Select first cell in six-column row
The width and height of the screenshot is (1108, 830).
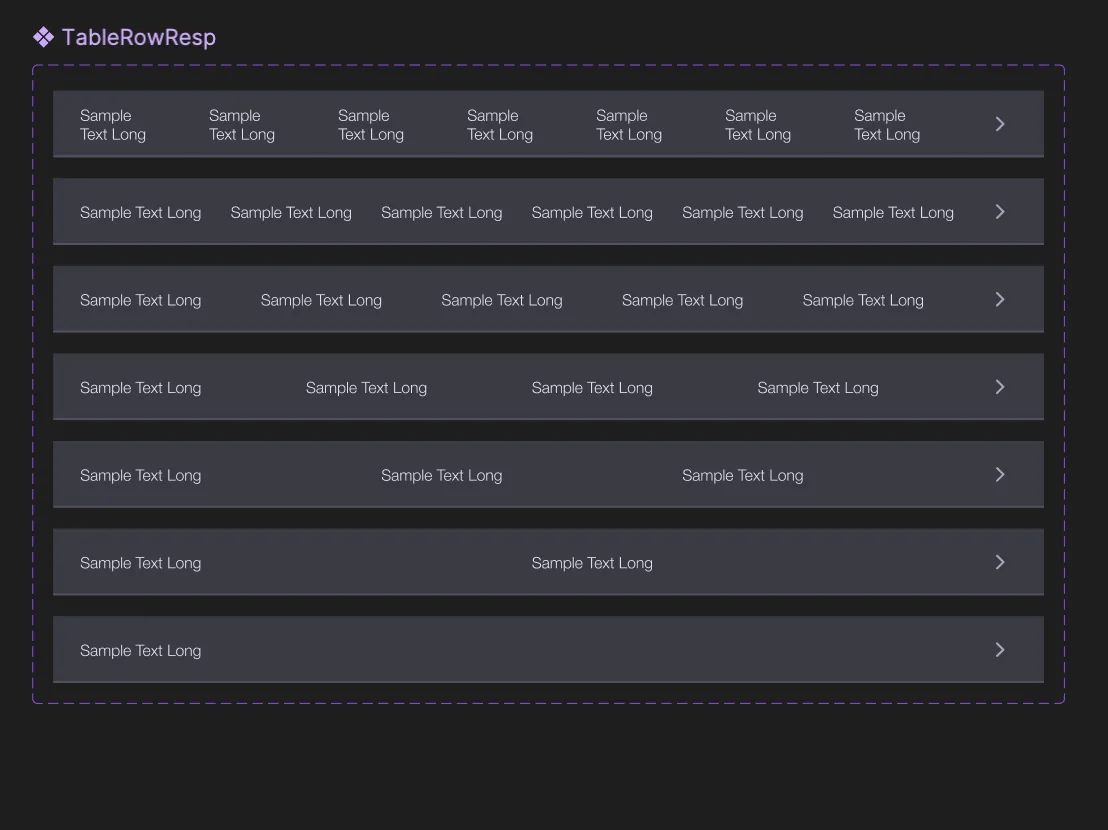(x=141, y=213)
